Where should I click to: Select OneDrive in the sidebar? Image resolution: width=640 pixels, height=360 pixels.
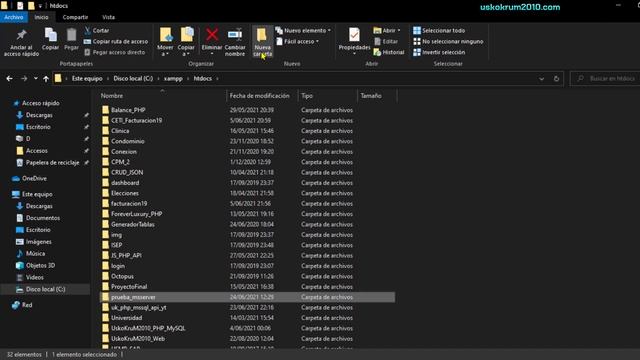[29, 178]
